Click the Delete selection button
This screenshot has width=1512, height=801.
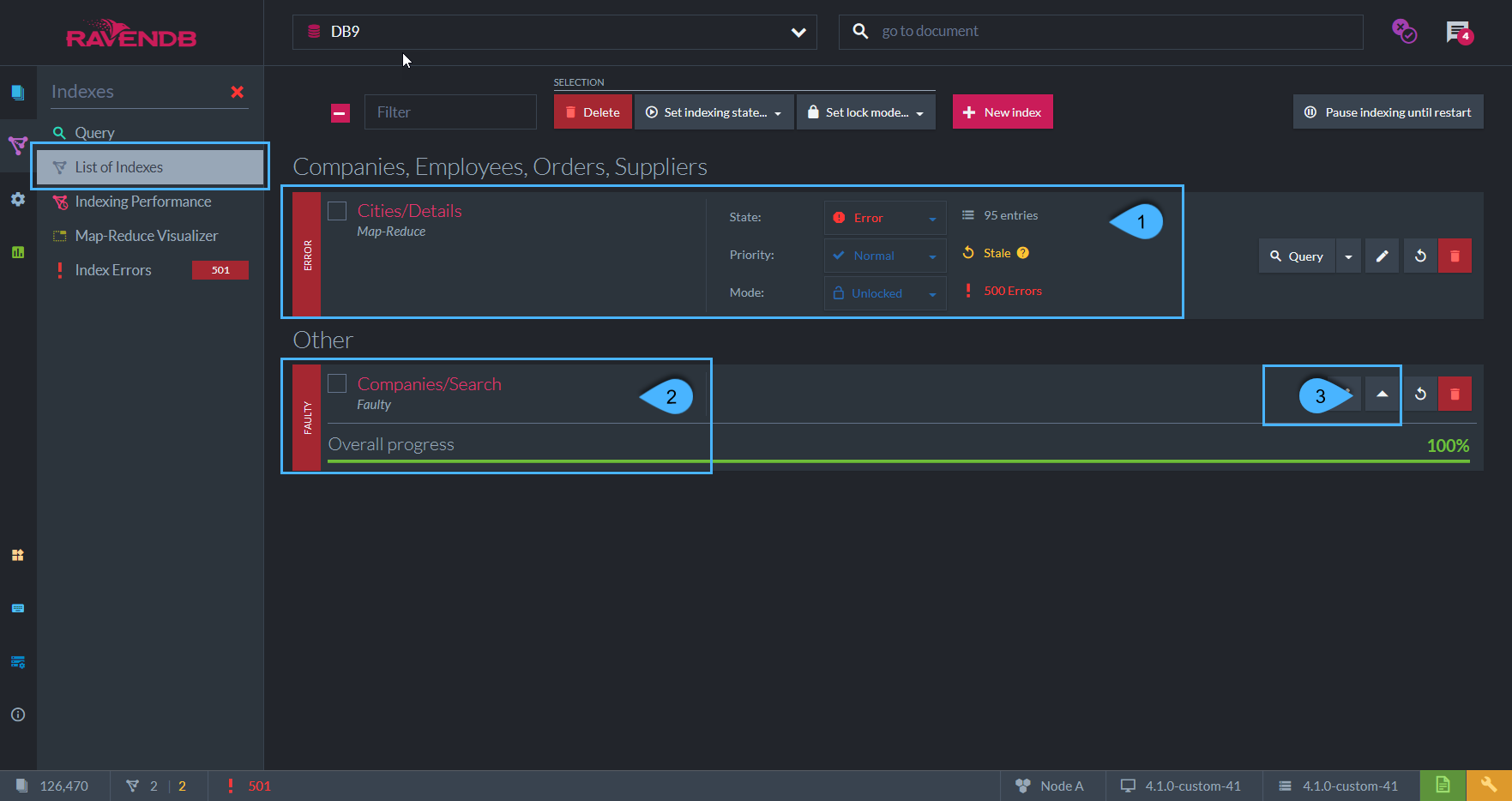coord(593,112)
